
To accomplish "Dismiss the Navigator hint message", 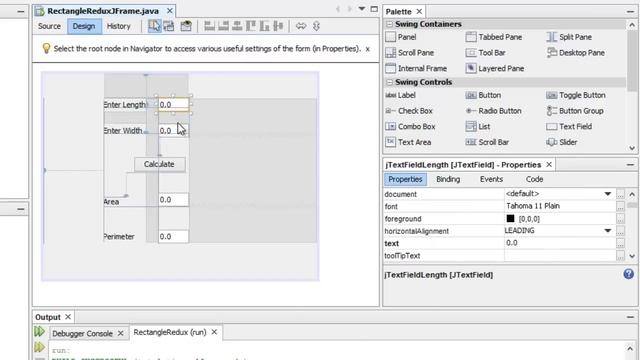I will pyautogui.click(x=367, y=49).
